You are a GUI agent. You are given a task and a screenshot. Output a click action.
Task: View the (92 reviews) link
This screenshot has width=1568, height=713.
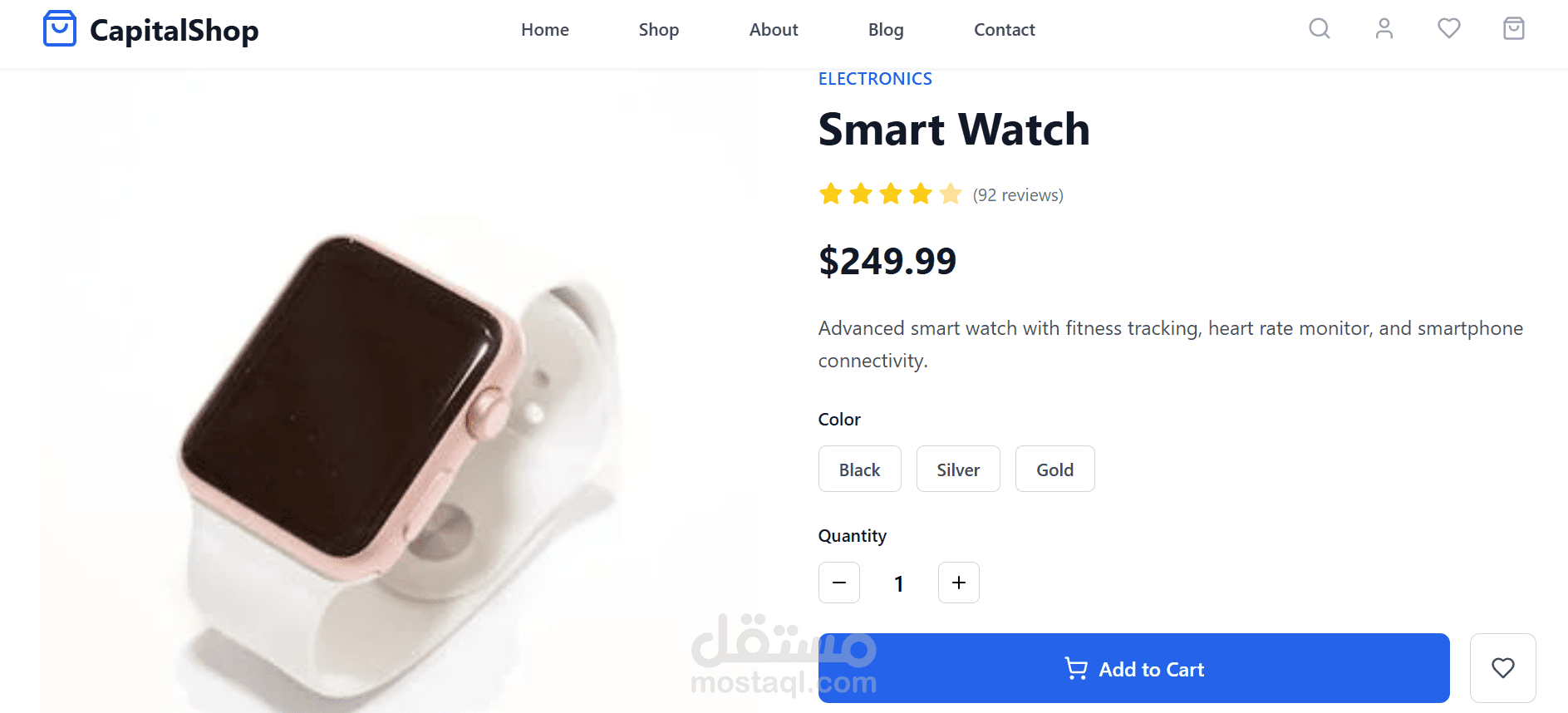tap(1018, 195)
